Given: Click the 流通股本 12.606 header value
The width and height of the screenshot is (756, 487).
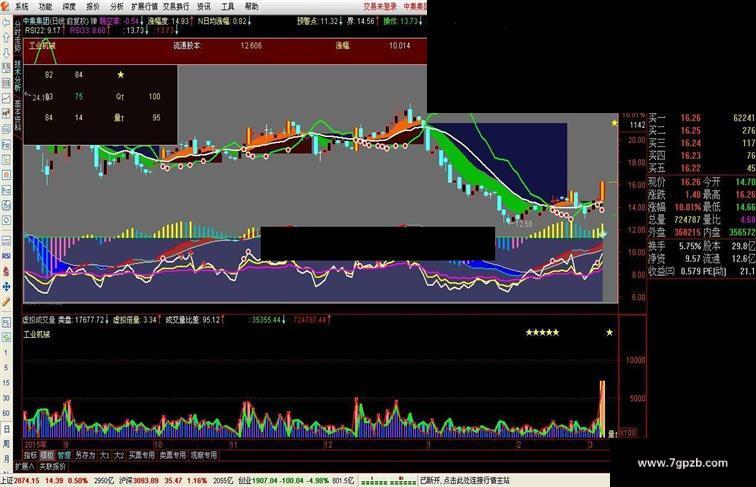Looking at the screenshot, I should click(x=251, y=46).
